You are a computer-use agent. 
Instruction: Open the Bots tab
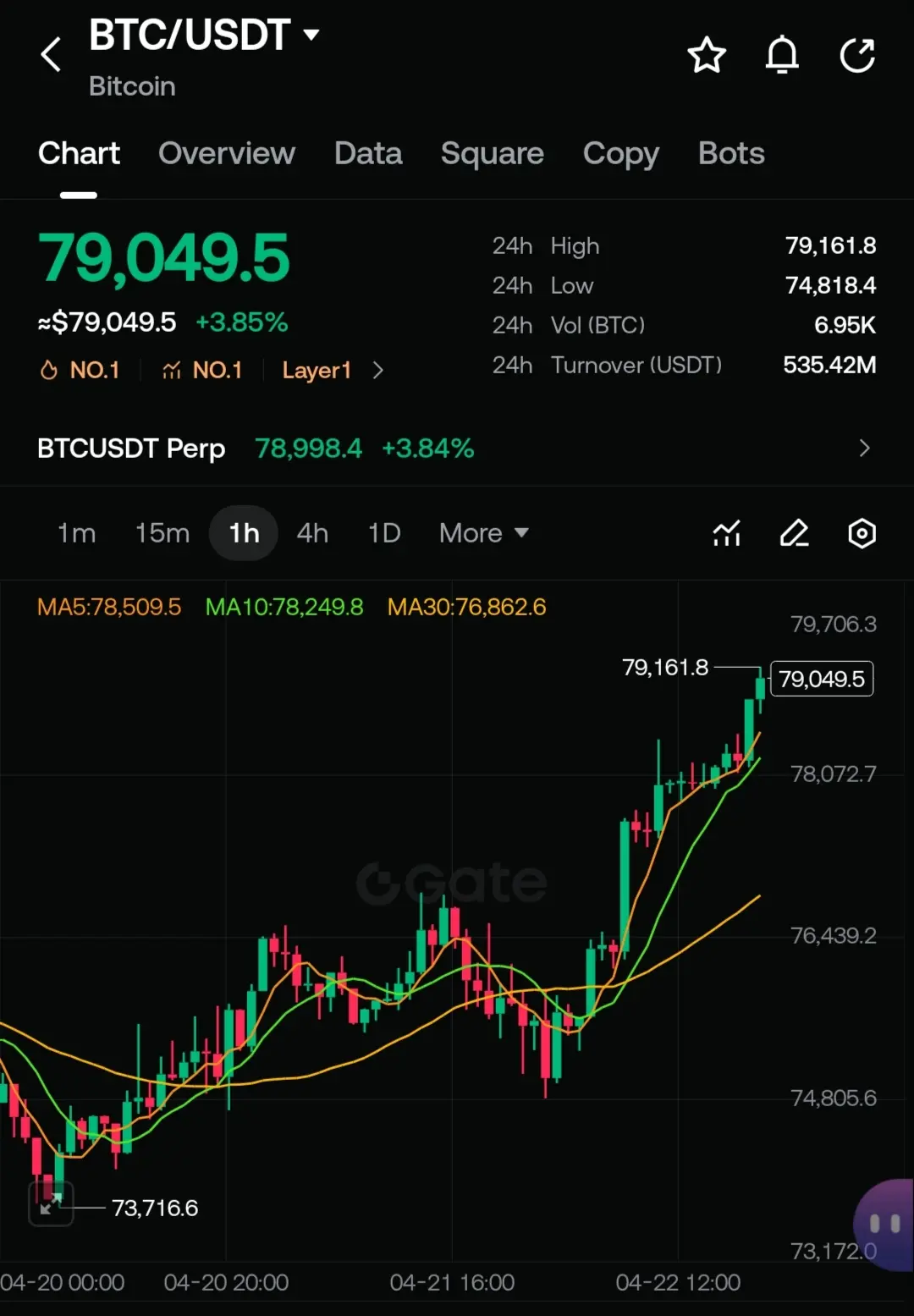[731, 153]
